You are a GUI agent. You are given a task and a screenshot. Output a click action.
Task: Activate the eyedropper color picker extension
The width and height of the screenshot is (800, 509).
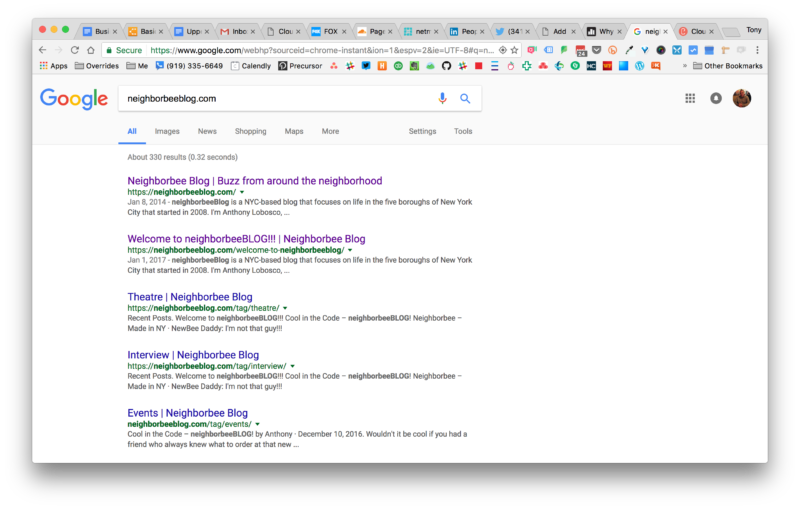point(630,50)
